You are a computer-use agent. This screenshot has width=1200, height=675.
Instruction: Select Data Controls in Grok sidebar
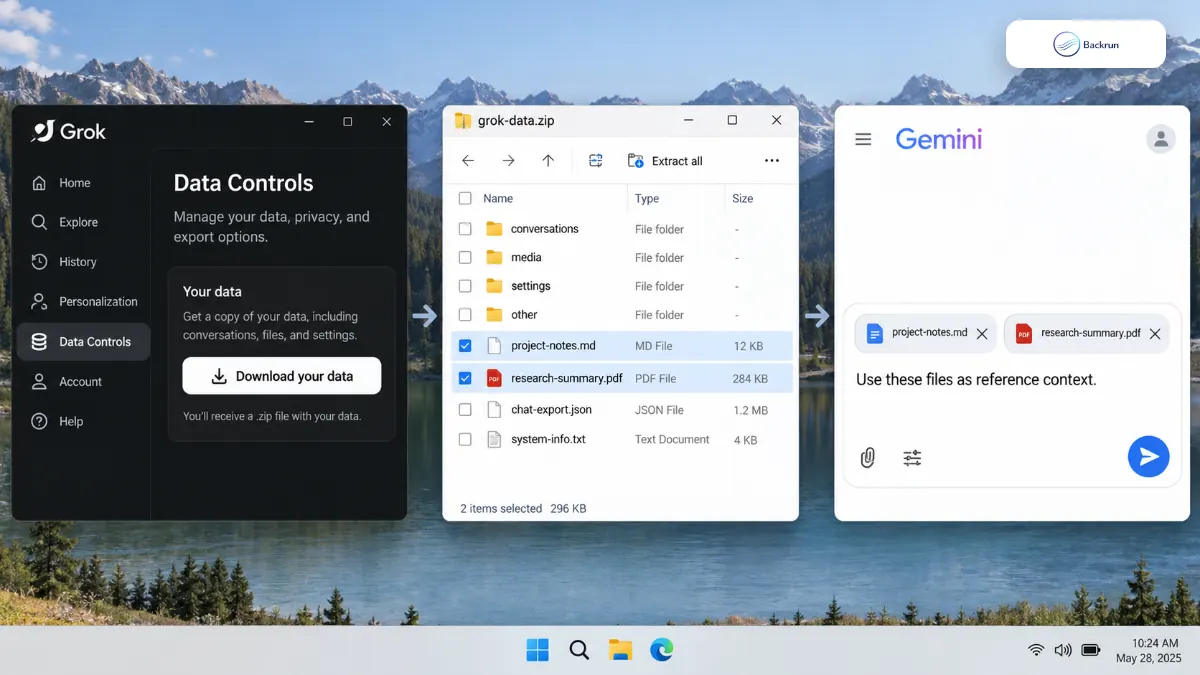click(83, 341)
